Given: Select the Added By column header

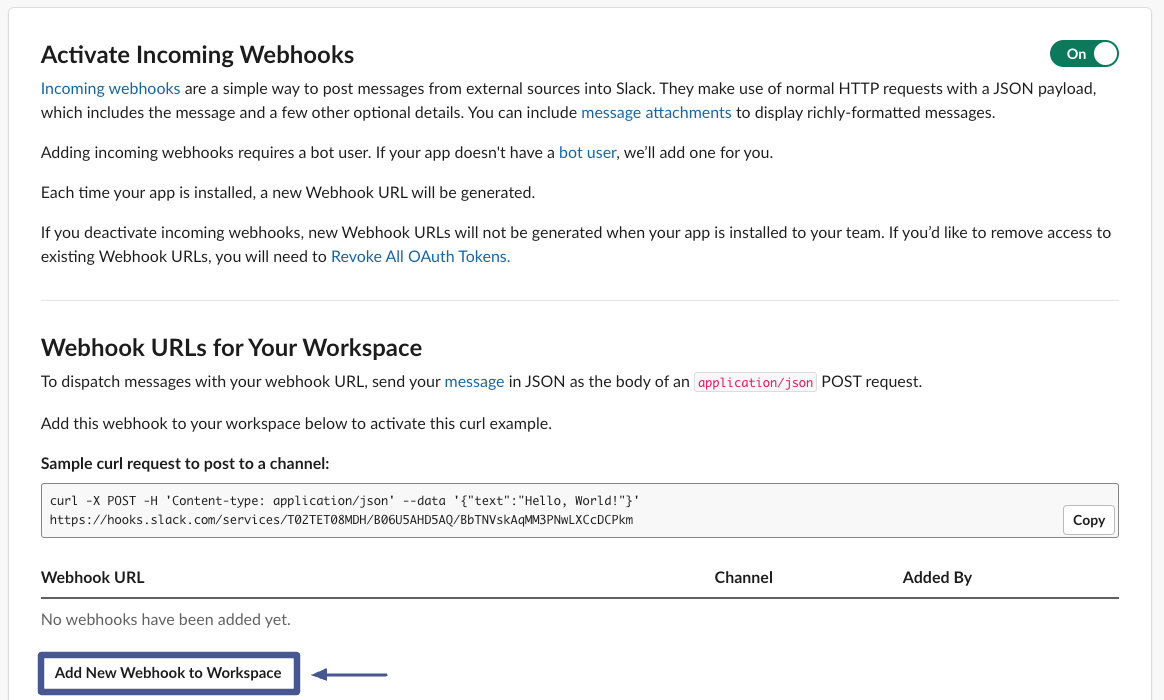Looking at the screenshot, I should pos(937,577).
